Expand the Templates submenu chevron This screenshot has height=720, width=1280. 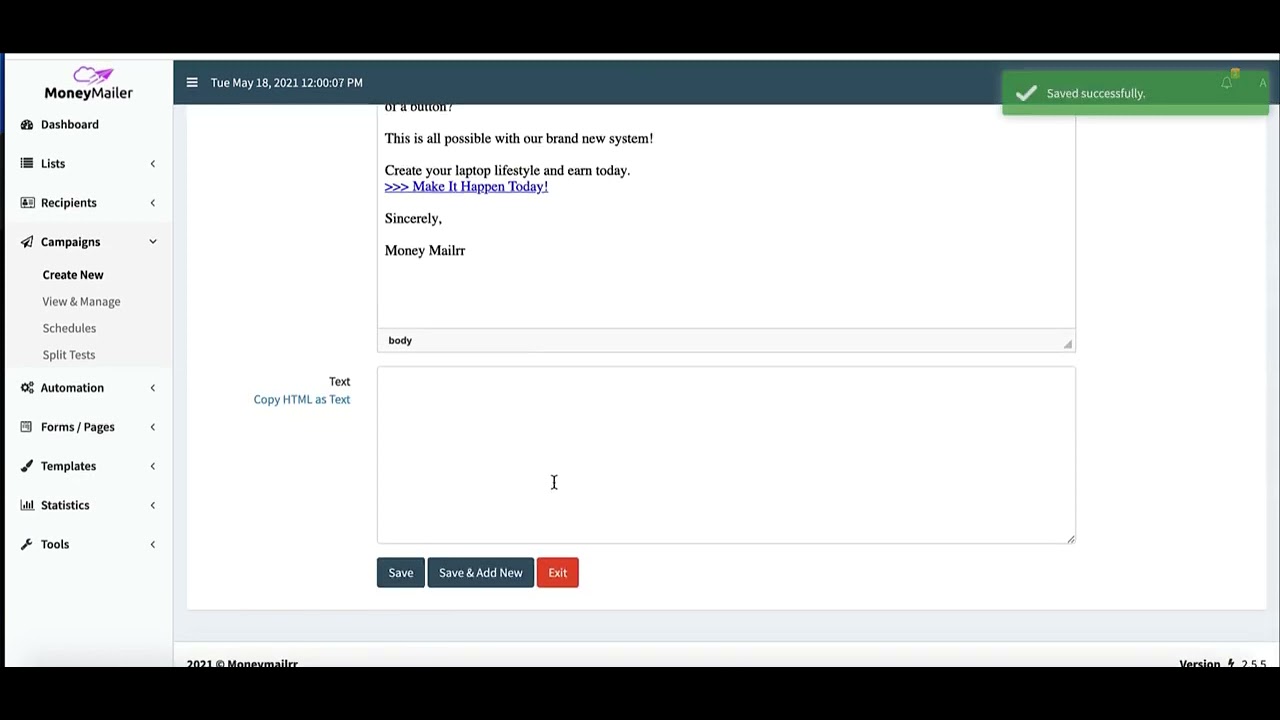click(153, 466)
